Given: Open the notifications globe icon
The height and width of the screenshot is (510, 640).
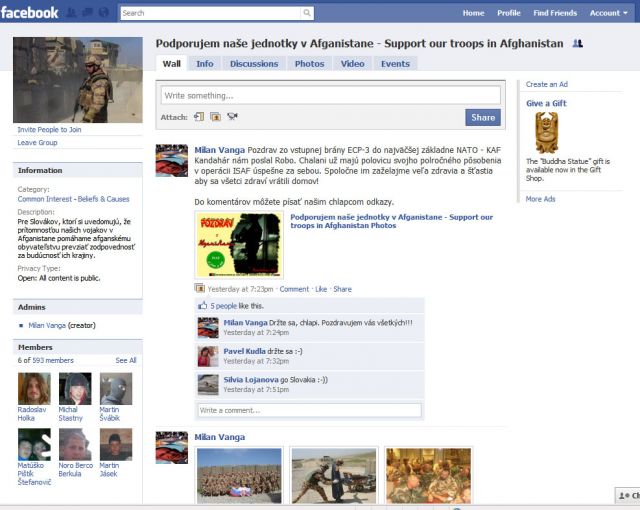Looking at the screenshot, I should [x=104, y=13].
